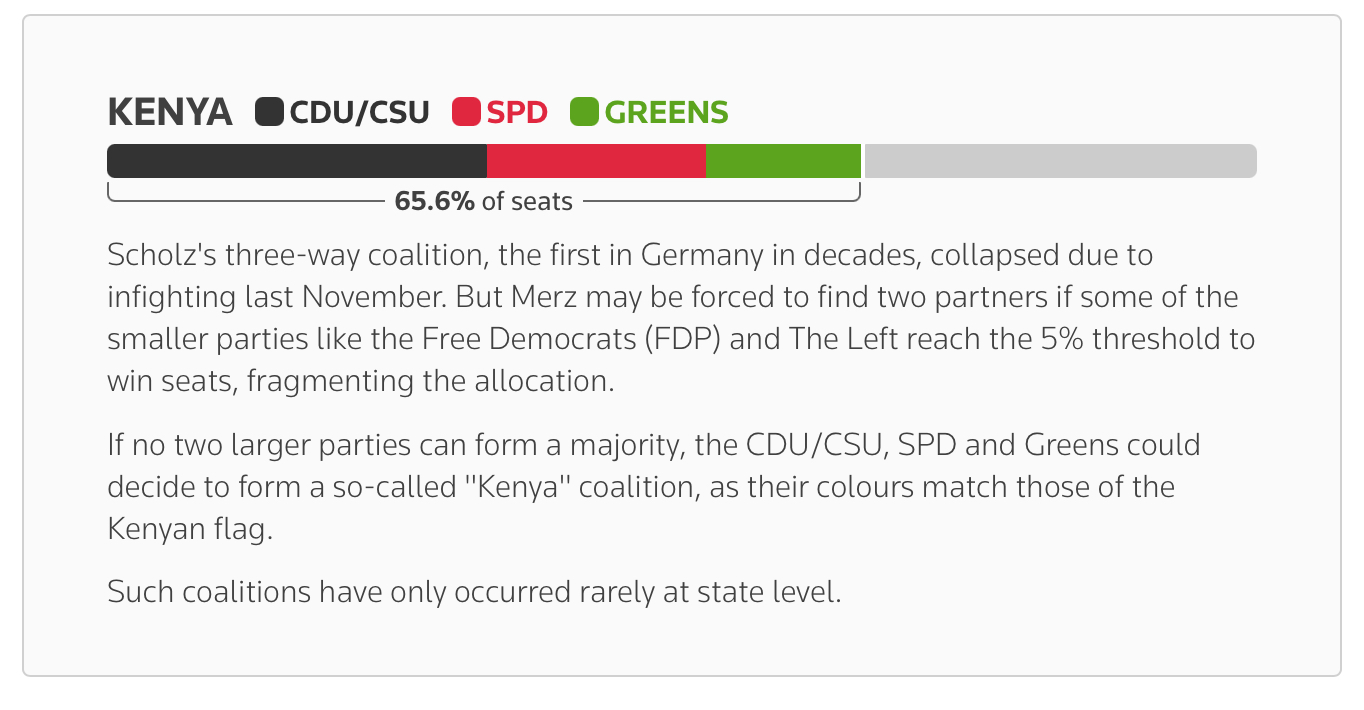Image resolution: width=1364 pixels, height=710 pixels.
Task: Select the CDU/CSU legend label
Action: 359,112
